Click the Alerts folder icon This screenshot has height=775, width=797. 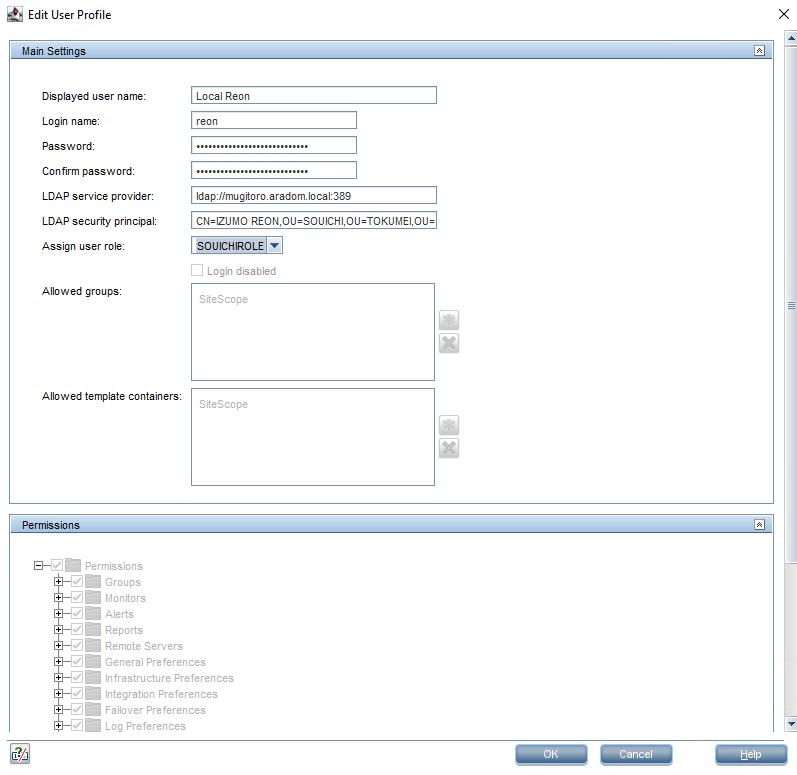93,613
